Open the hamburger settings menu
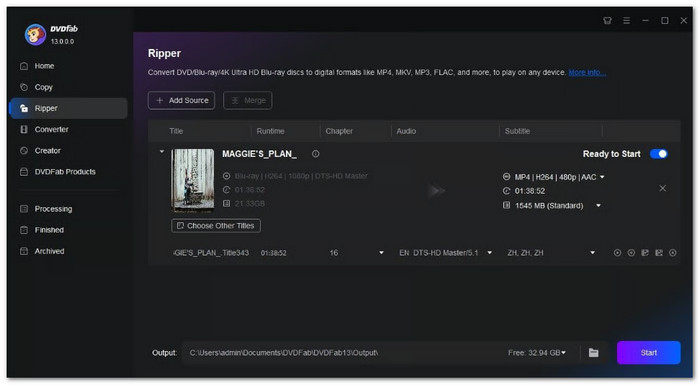This screenshot has width=700, height=385. [x=626, y=21]
